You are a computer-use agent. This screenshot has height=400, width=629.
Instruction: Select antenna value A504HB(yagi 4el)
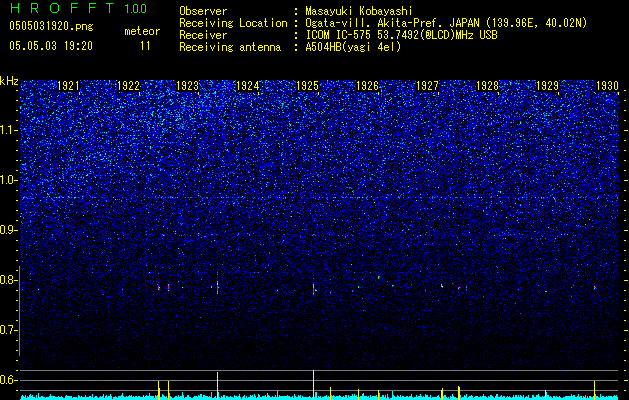pyautogui.click(x=353, y=47)
